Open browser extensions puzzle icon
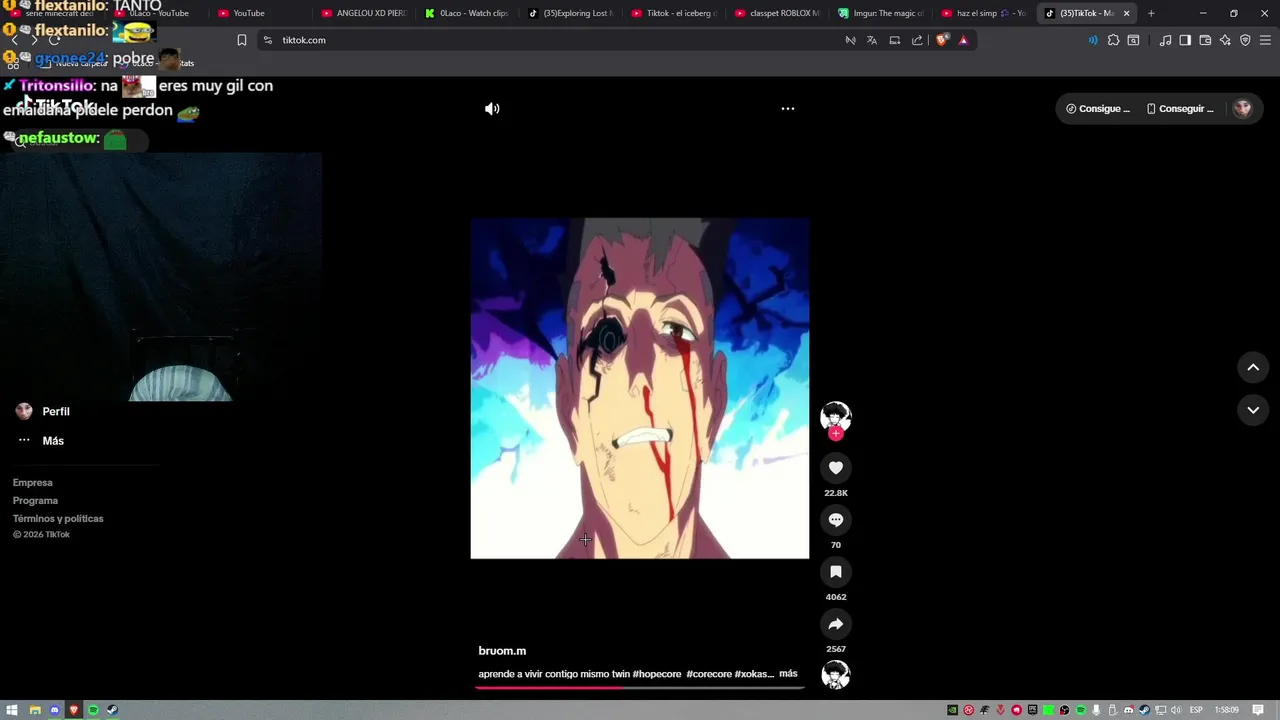This screenshot has height=720, width=1280. [x=1113, y=40]
